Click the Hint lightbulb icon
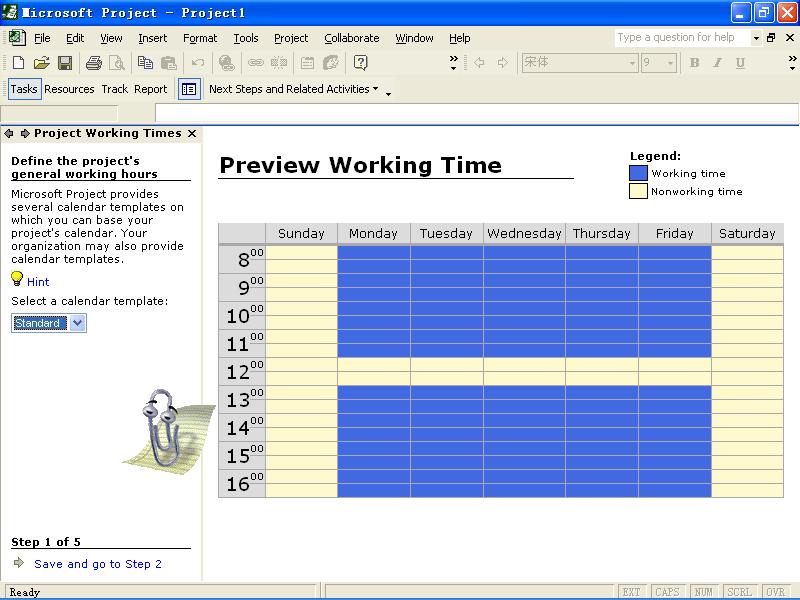The image size is (800, 600). pos(17,279)
